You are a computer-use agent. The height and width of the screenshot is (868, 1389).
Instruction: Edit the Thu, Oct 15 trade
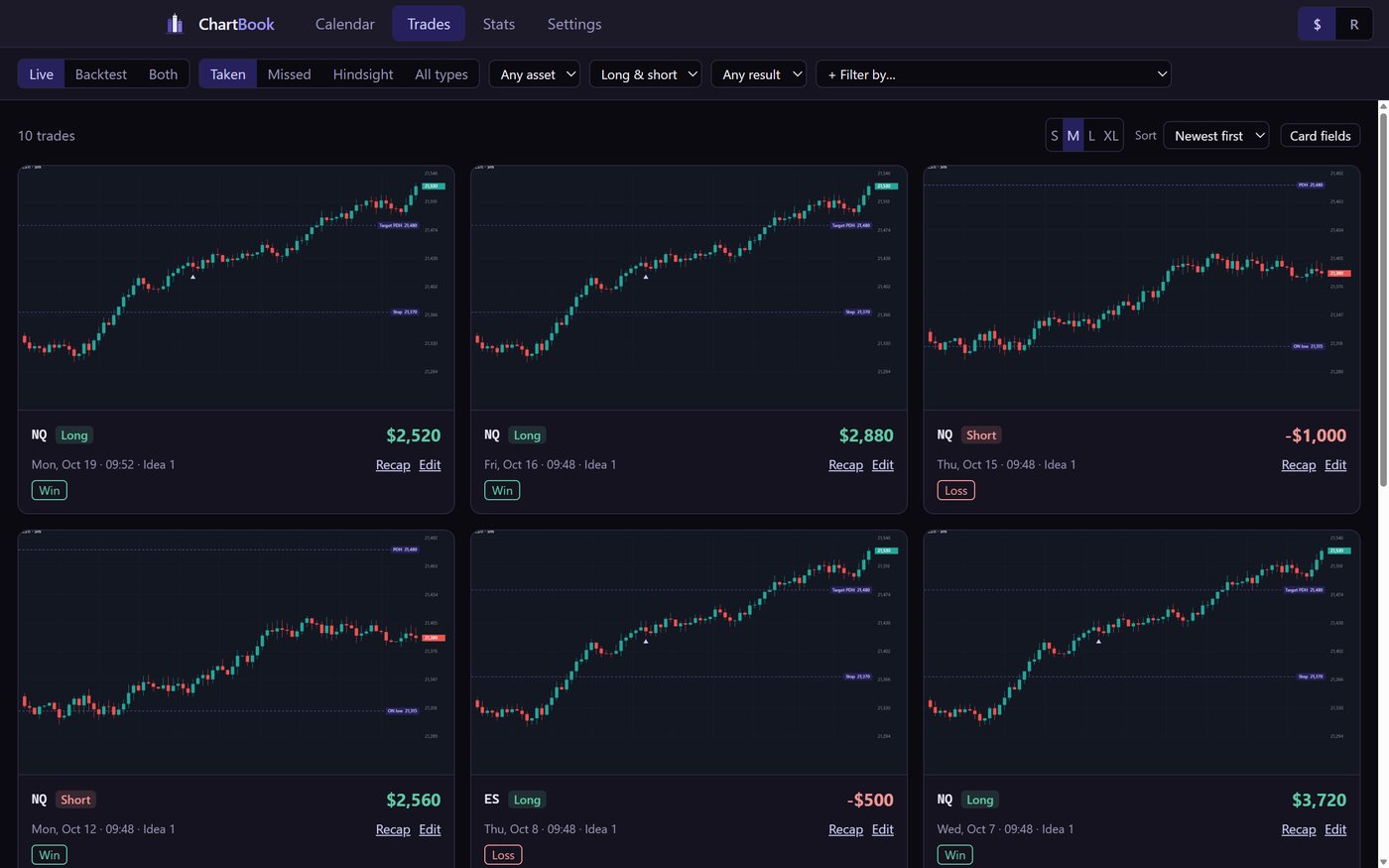coord(1335,464)
